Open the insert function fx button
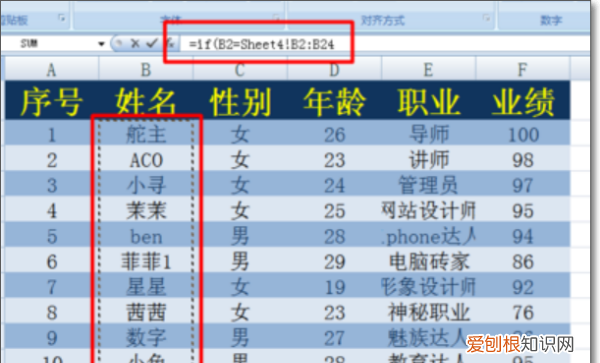Image resolution: width=600 pixels, height=363 pixels. click(170, 44)
